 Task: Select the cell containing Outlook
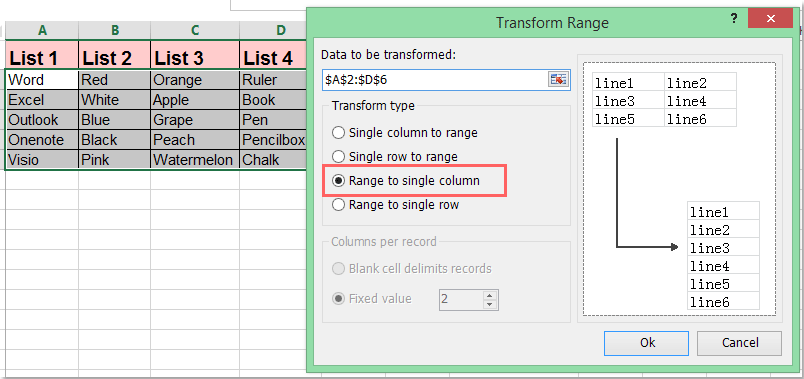pyautogui.click(x=42, y=119)
